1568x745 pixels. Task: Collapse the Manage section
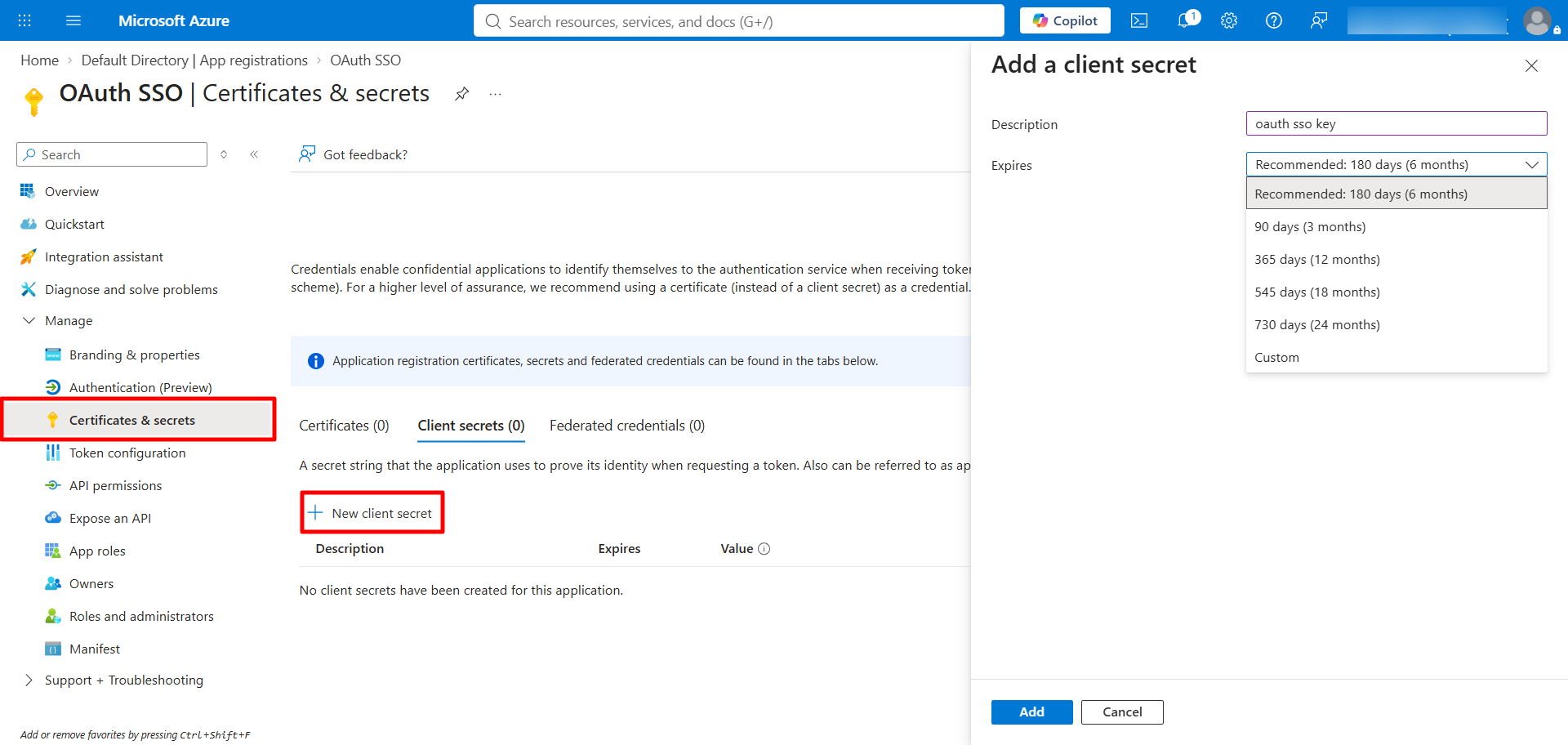tap(29, 320)
